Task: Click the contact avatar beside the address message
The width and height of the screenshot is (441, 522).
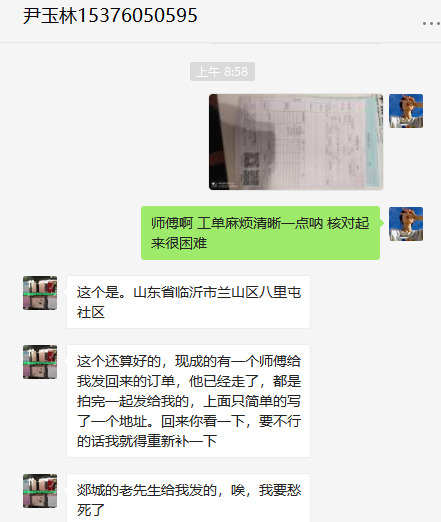Action: click(x=40, y=293)
